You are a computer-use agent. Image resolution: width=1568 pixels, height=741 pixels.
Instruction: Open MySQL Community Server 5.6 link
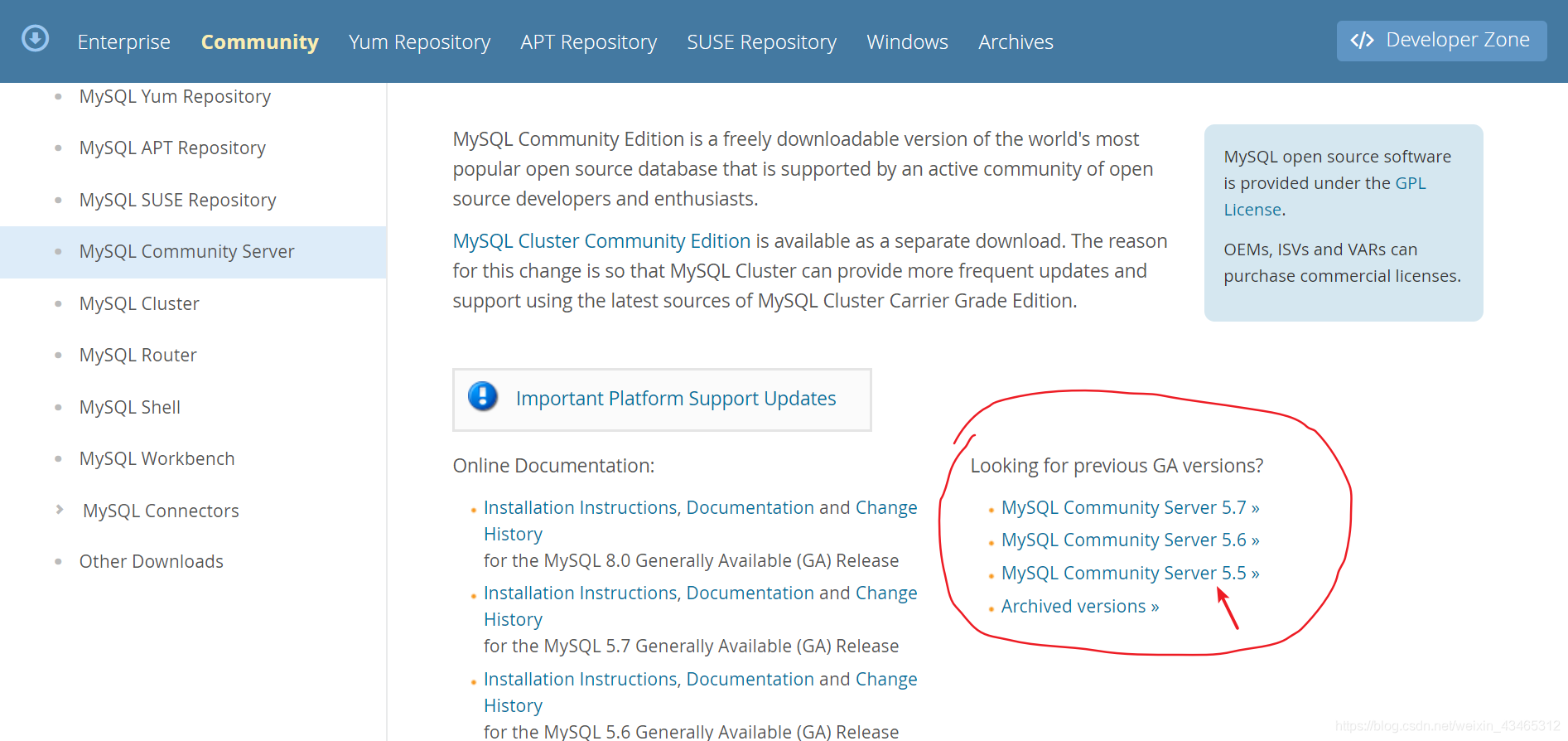tap(1130, 540)
